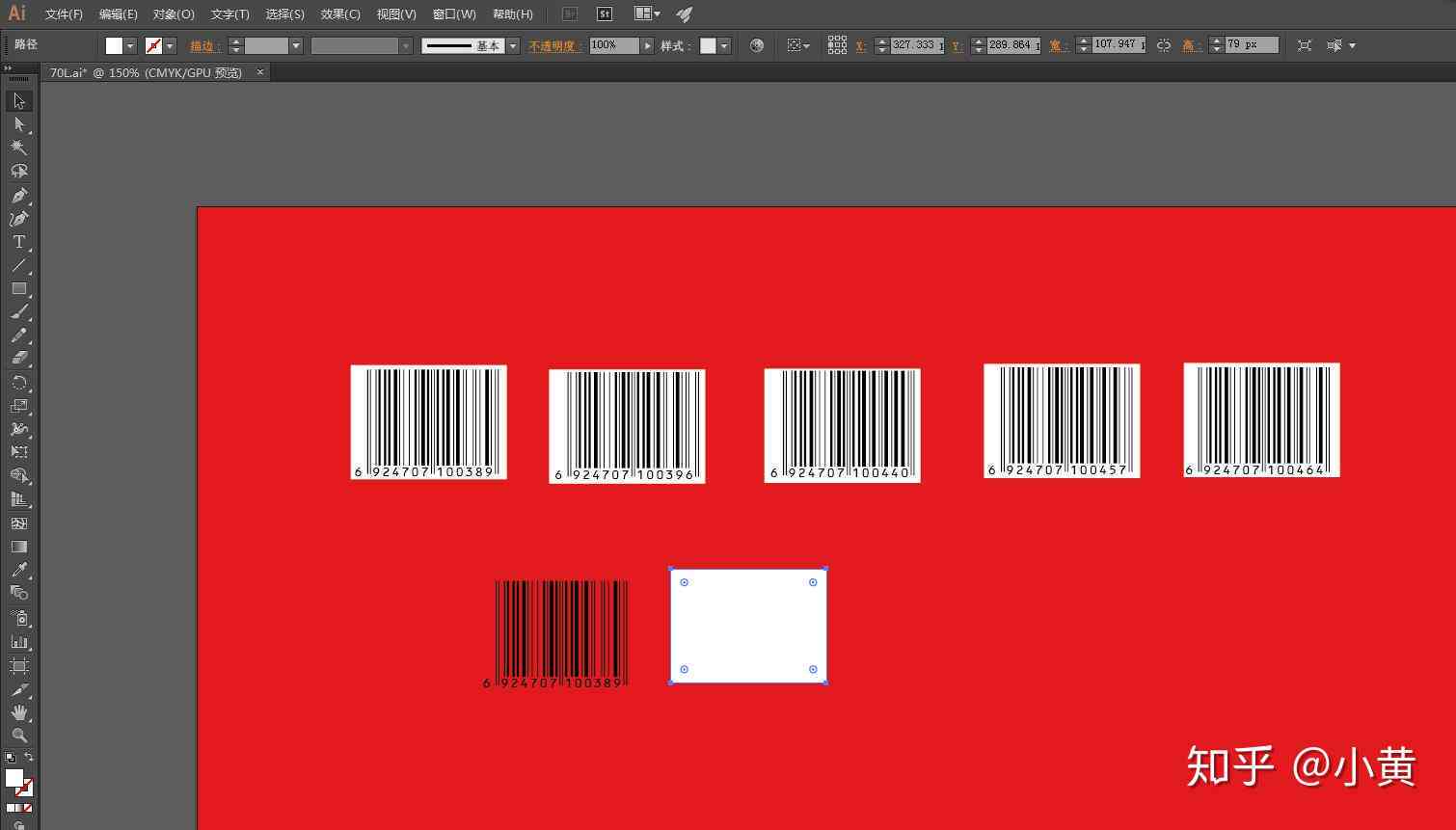Open the 选择(S) menu
The height and width of the screenshot is (830, 1456).
[284, 14]
